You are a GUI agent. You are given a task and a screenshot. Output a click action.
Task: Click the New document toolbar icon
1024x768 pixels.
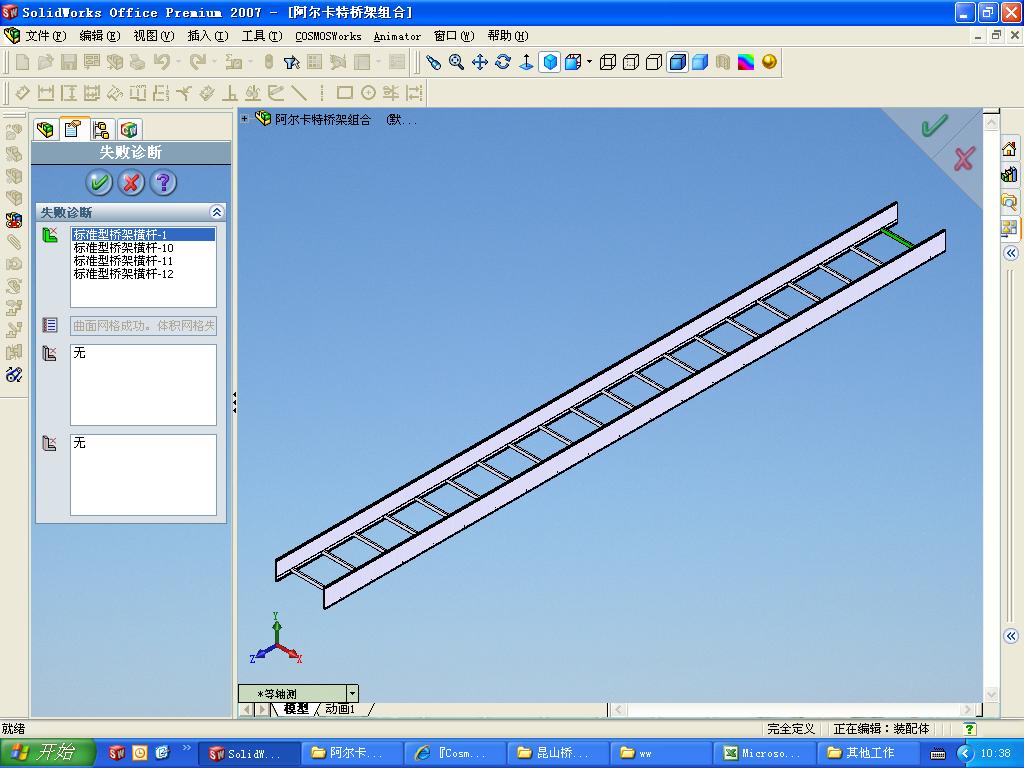[x=22, y=62]
